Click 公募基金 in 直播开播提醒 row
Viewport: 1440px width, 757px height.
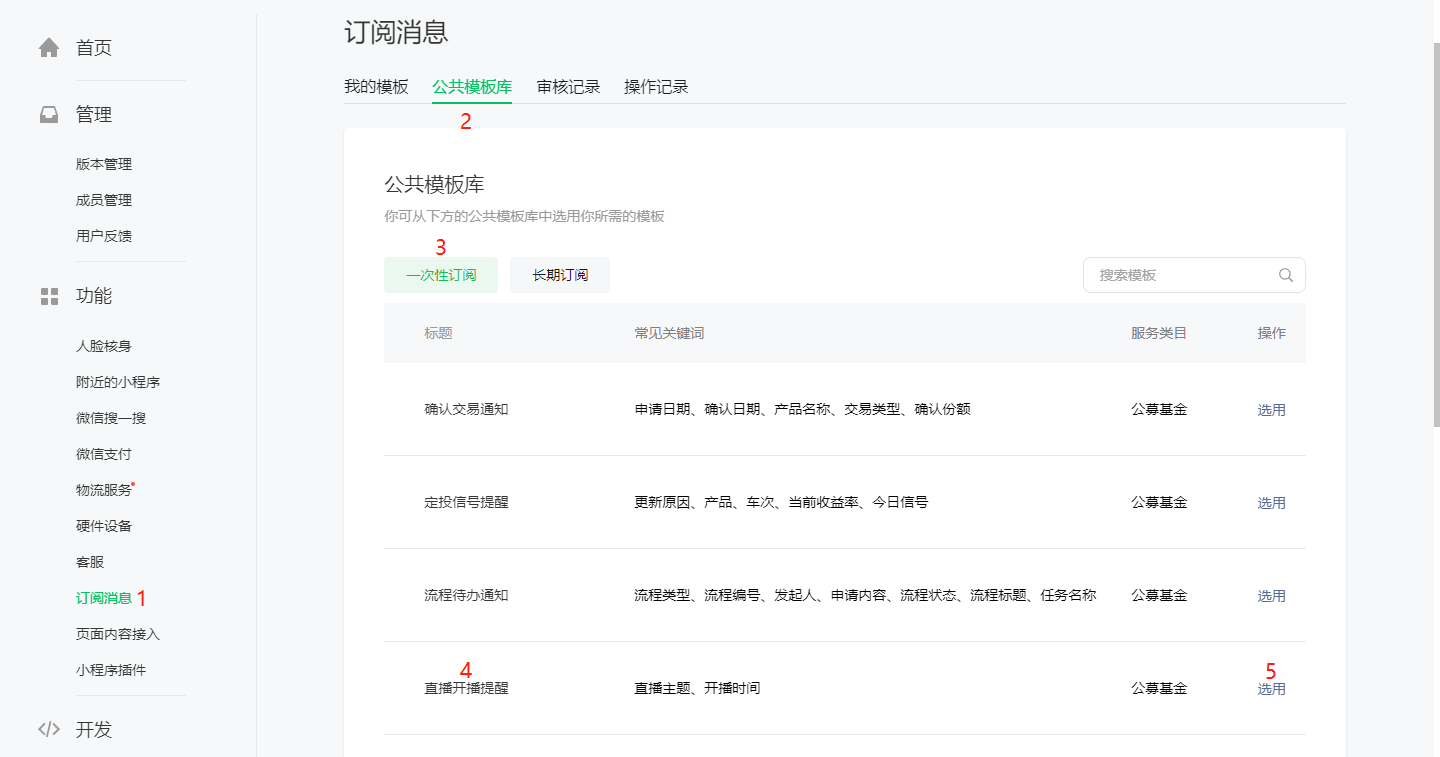tap(1159, 688)
